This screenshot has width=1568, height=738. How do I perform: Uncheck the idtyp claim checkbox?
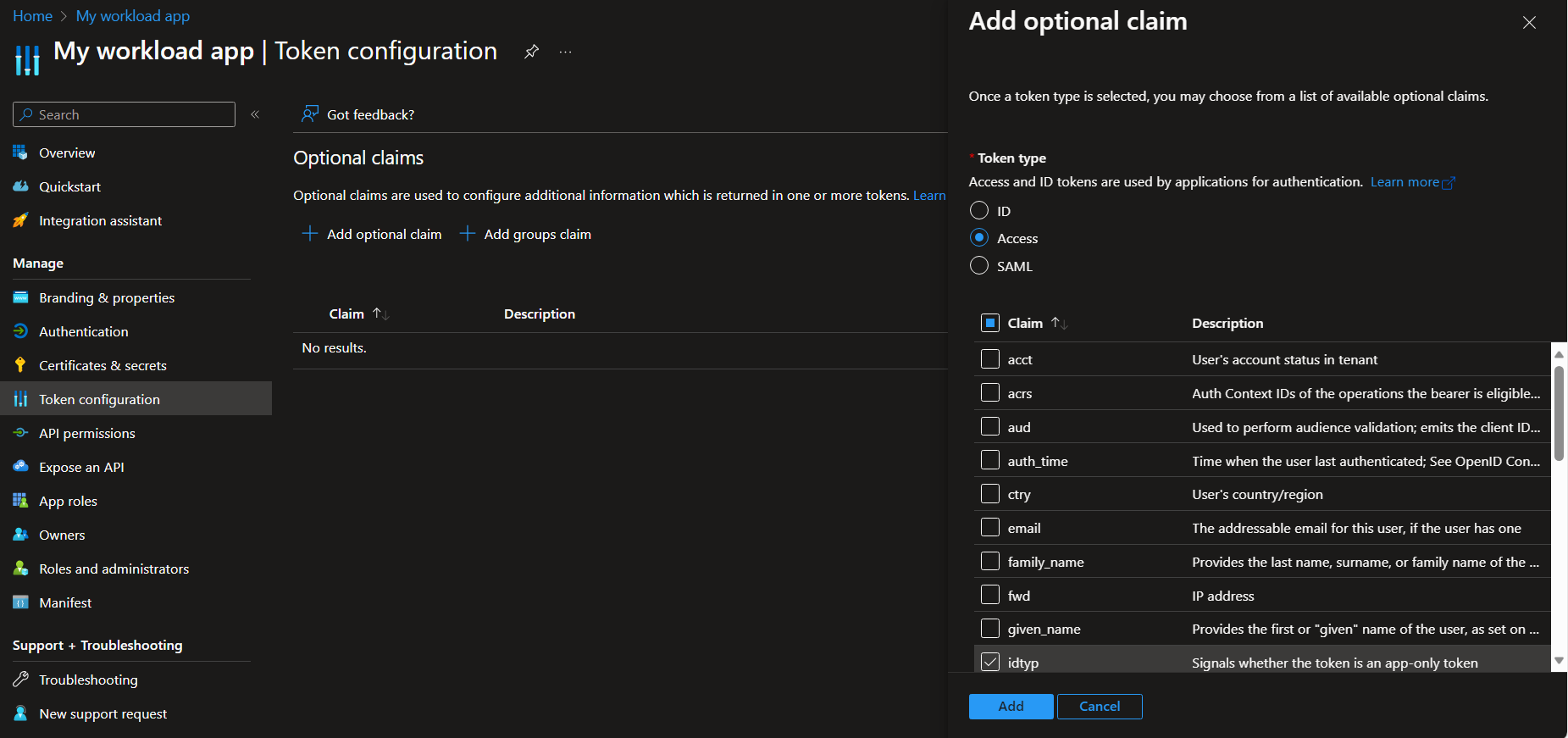pos(990,662)
